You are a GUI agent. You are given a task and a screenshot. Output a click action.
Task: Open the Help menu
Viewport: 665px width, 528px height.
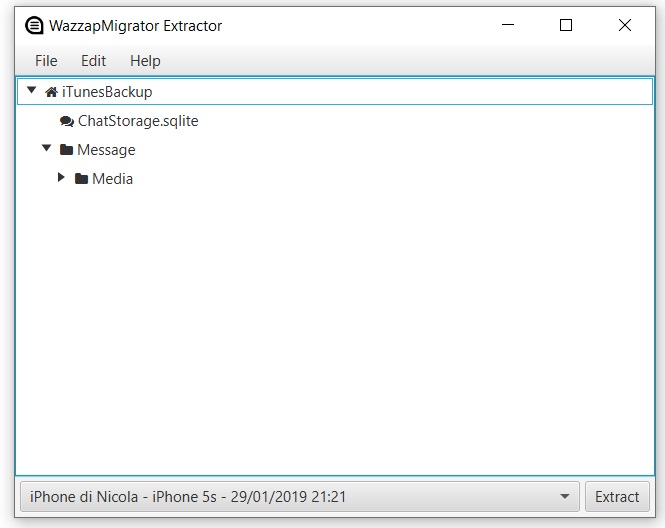tap(145, 61)
